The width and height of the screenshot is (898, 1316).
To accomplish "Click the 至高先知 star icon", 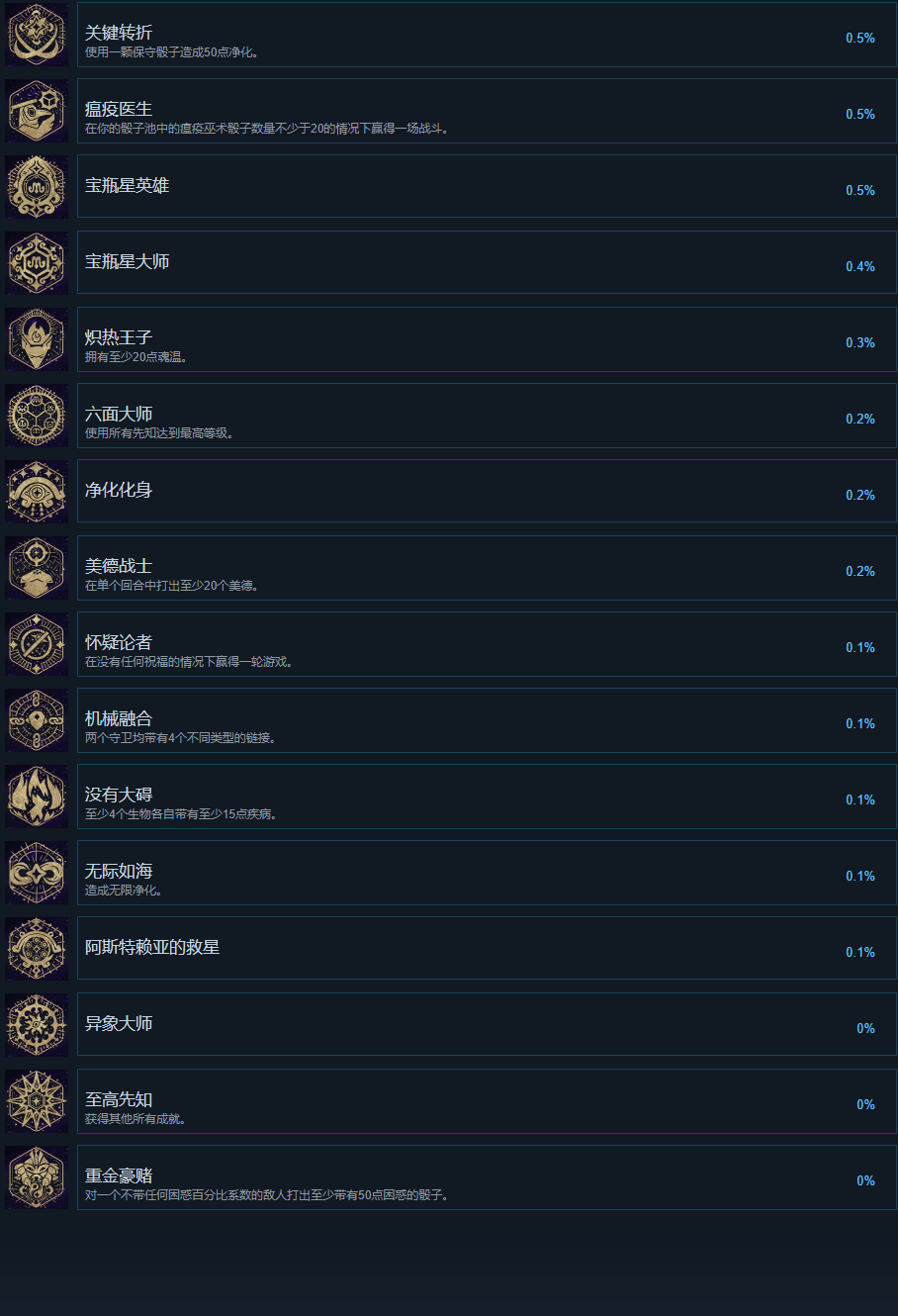I will (x=38, y=1101).
